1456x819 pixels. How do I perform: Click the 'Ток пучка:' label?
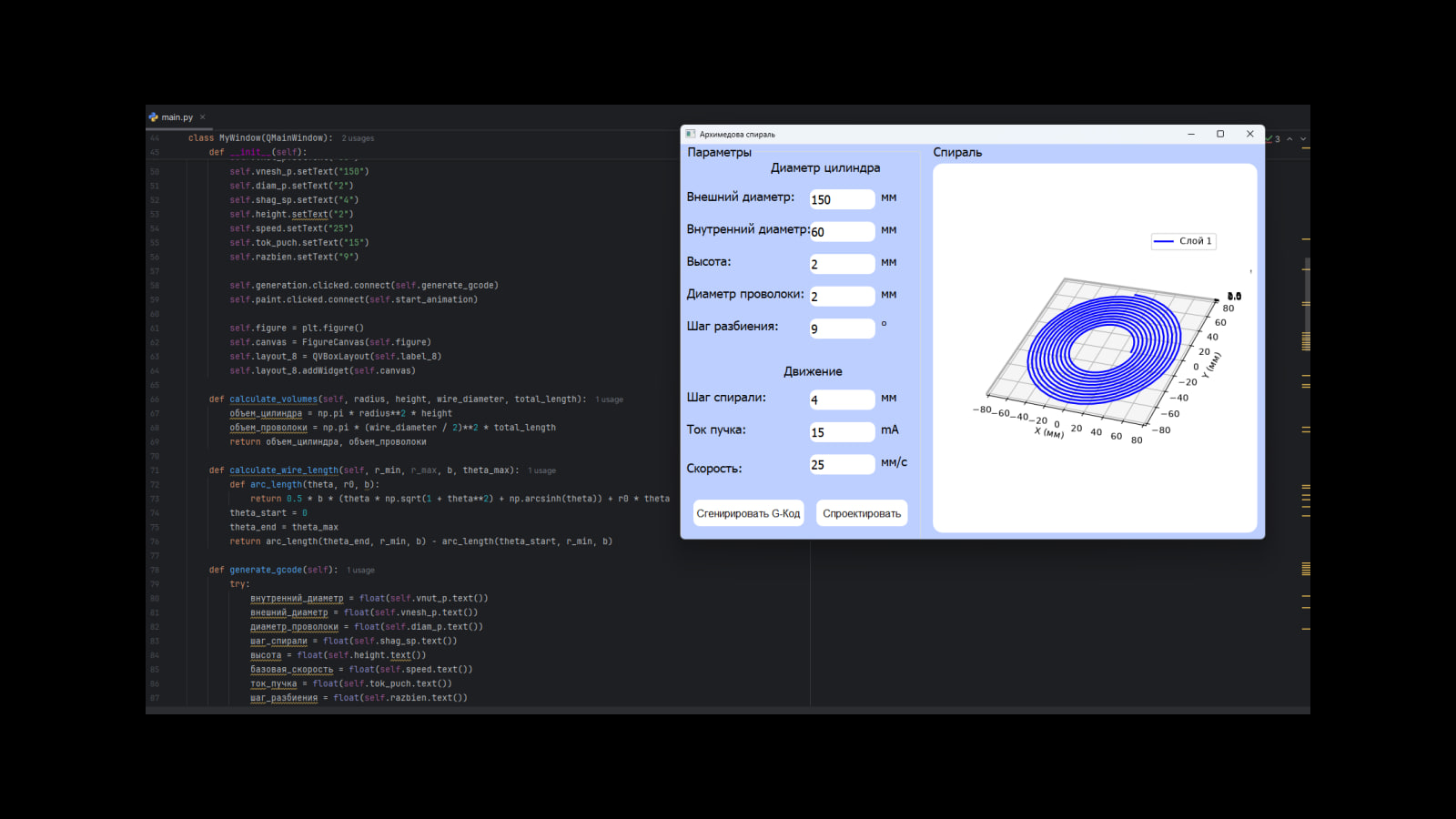click(x=716, y=430)
